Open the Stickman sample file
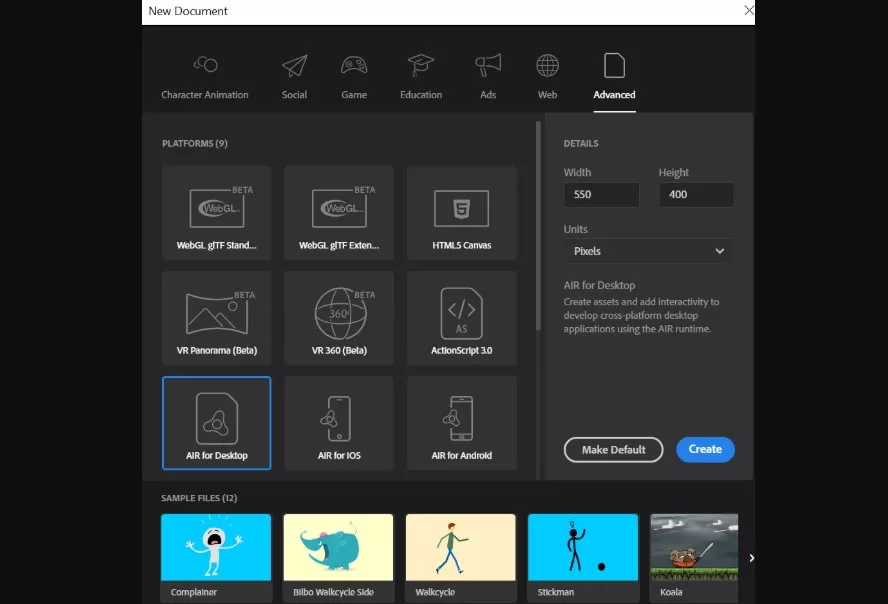Viewport: 888px width, 604px height. (583, 558)
